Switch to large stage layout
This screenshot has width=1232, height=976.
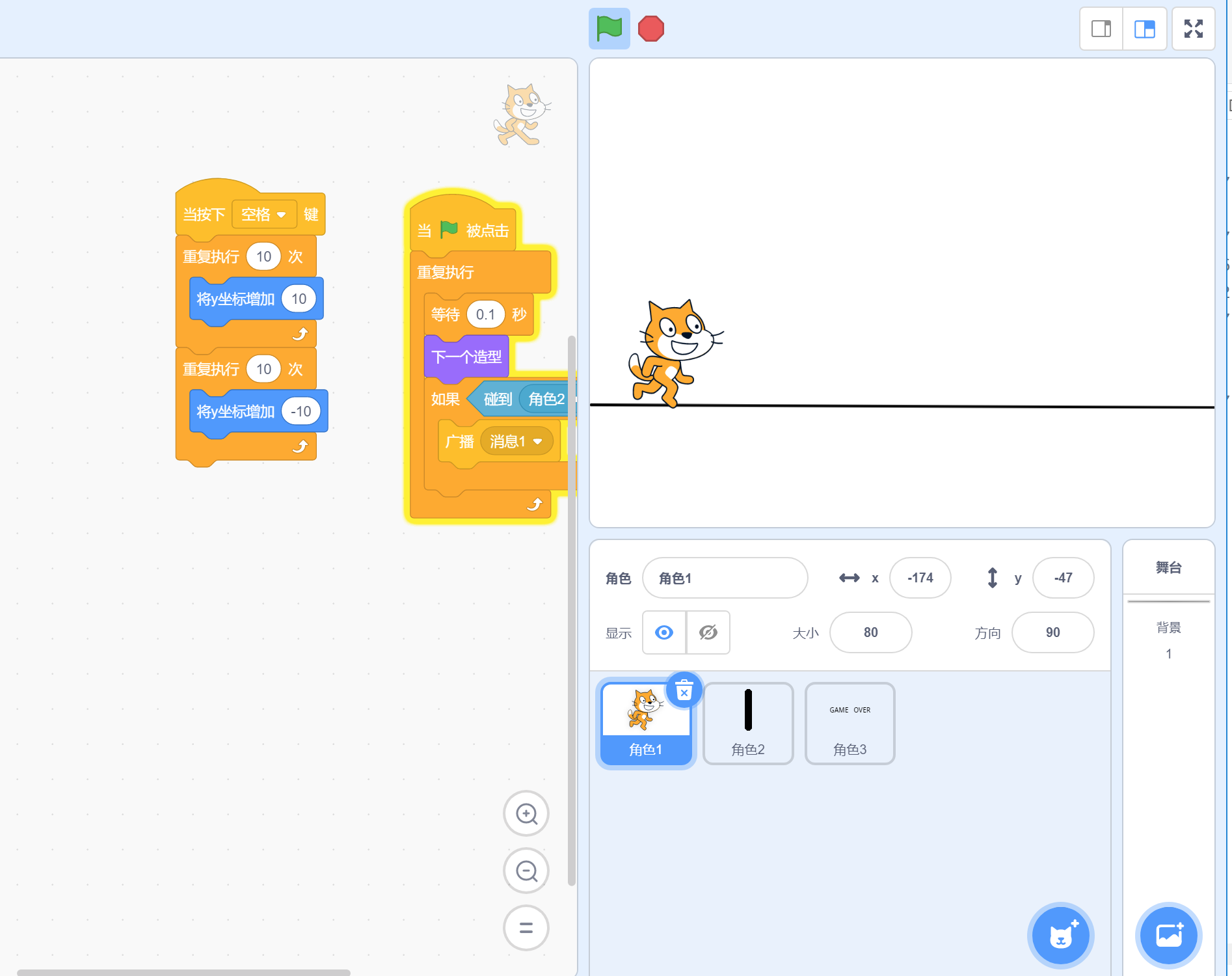(1145, 29)
